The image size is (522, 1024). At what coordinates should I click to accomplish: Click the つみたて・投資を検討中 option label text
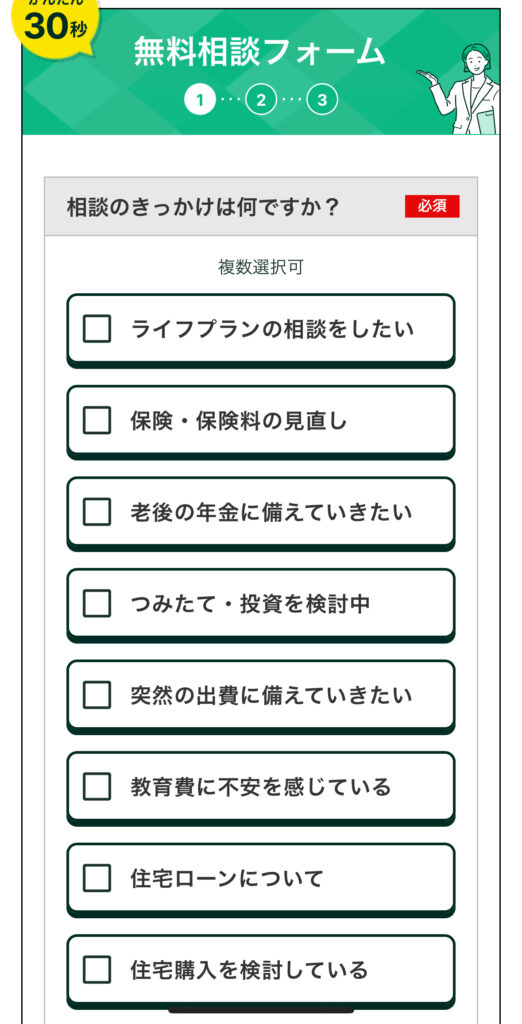(250, 603)
